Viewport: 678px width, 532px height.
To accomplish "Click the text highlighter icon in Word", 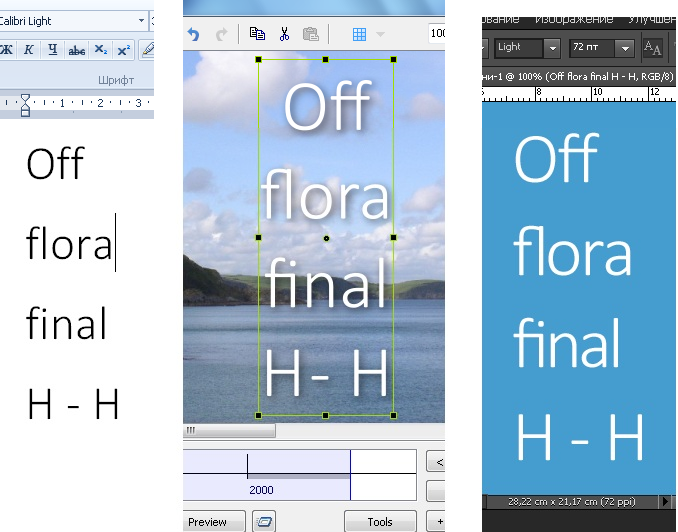I will click(x=148, y=49).
